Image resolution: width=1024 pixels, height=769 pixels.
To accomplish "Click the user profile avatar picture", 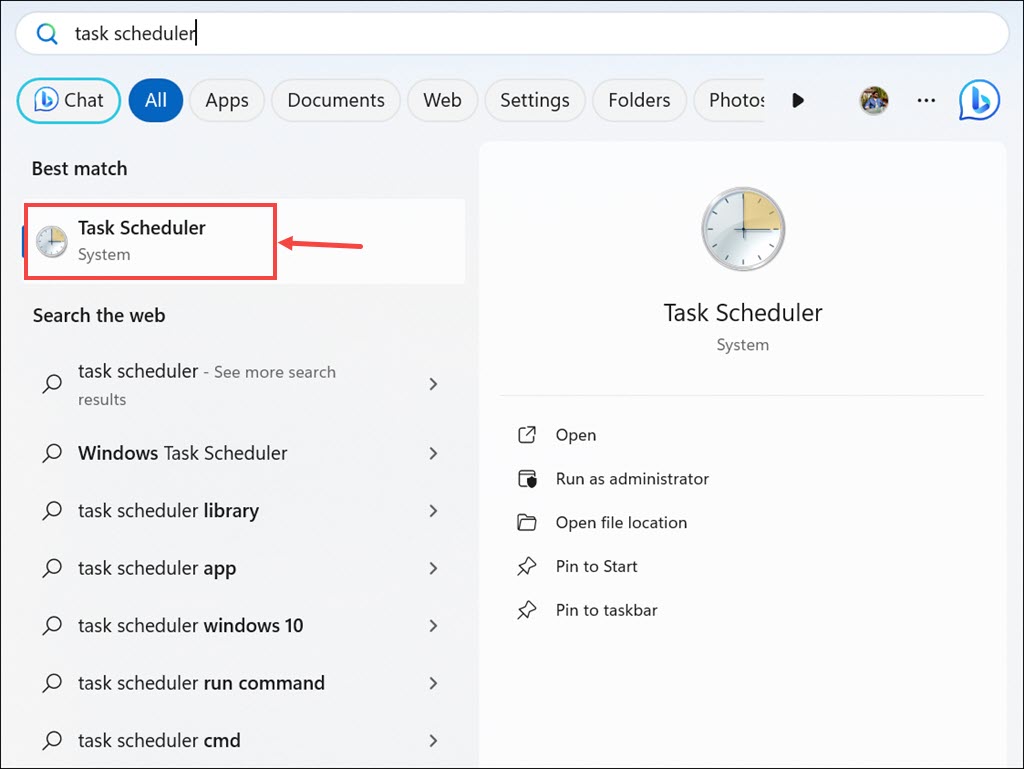I will coord(874,100).
